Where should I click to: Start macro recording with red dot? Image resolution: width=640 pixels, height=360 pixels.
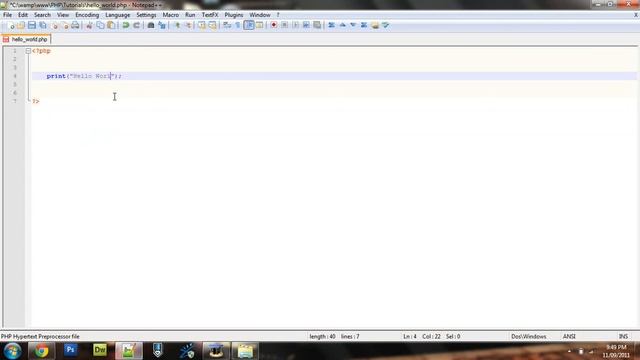pos(273,25)
